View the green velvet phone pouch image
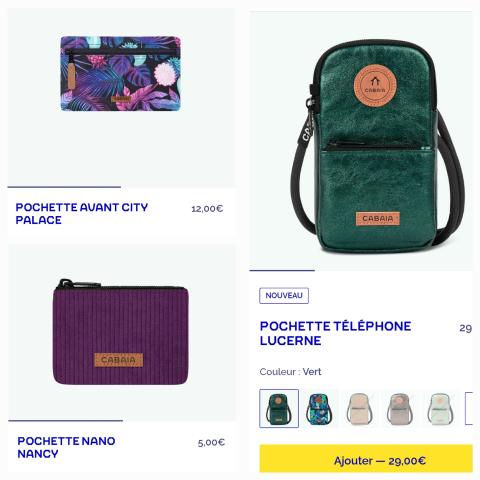Viewport: 480px width, 480px height. (x=376, y=147)
